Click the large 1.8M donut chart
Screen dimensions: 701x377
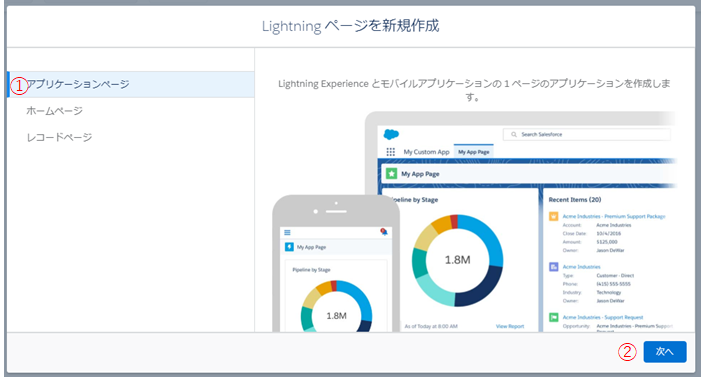point(457,260)
